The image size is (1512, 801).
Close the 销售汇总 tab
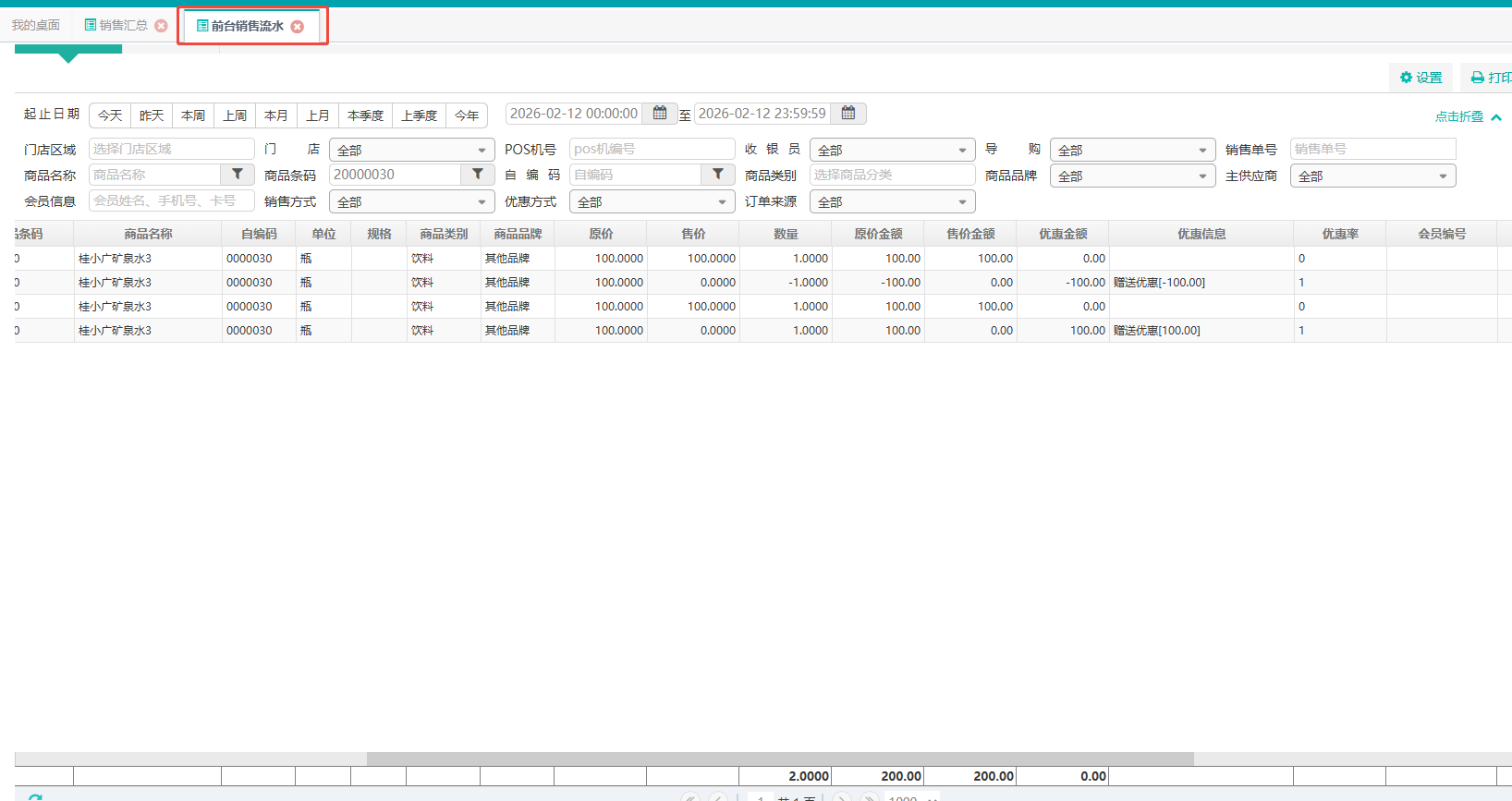(x=162, y=26)
